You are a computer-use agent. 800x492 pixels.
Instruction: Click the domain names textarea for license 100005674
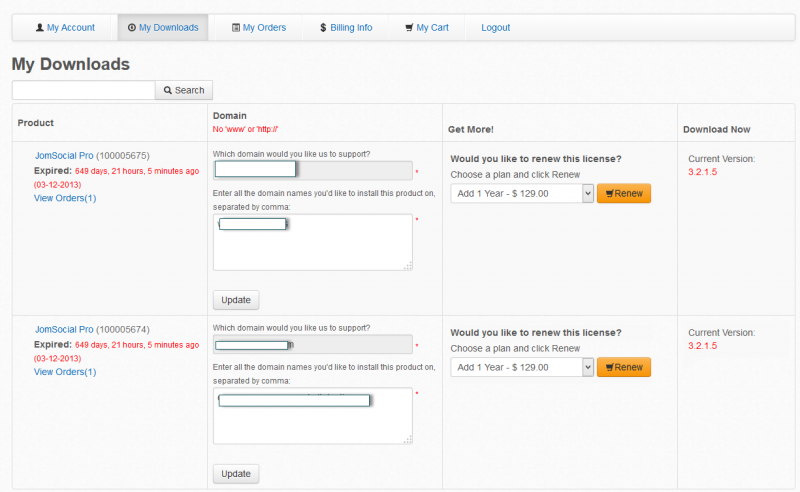[313, 416]
